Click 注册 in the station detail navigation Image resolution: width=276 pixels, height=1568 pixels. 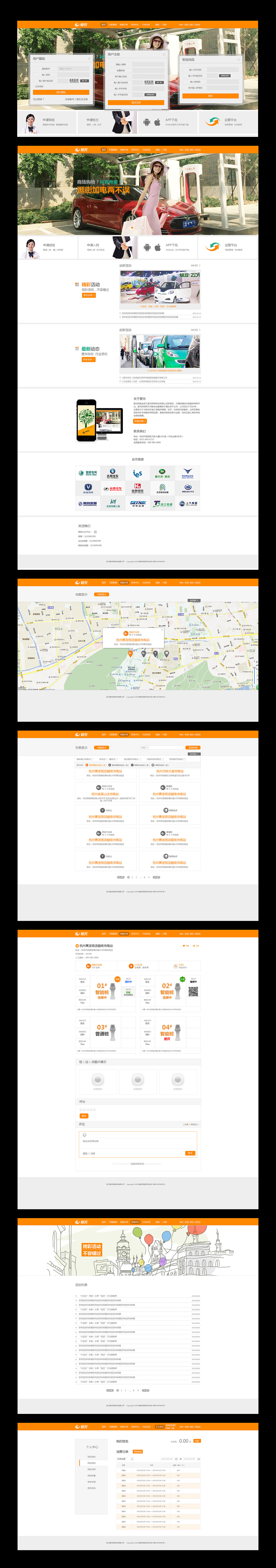click(x=165, y=934)
